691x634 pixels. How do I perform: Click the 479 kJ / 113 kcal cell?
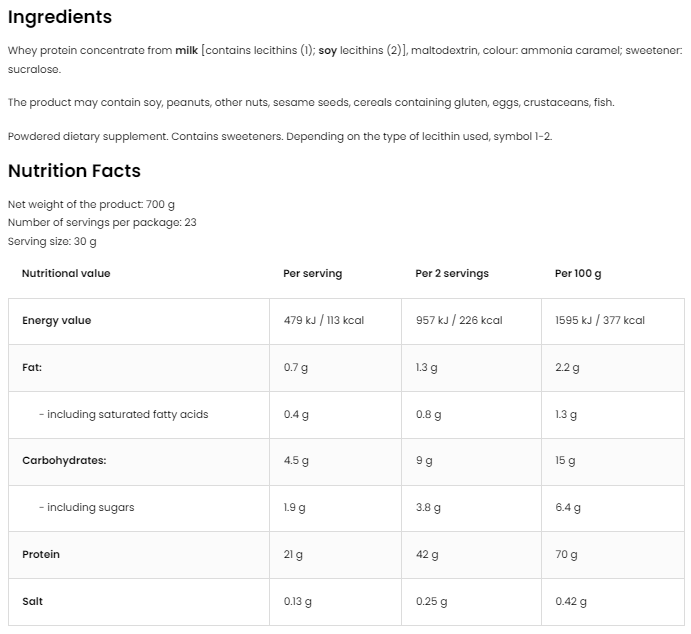tap(323, 320)
